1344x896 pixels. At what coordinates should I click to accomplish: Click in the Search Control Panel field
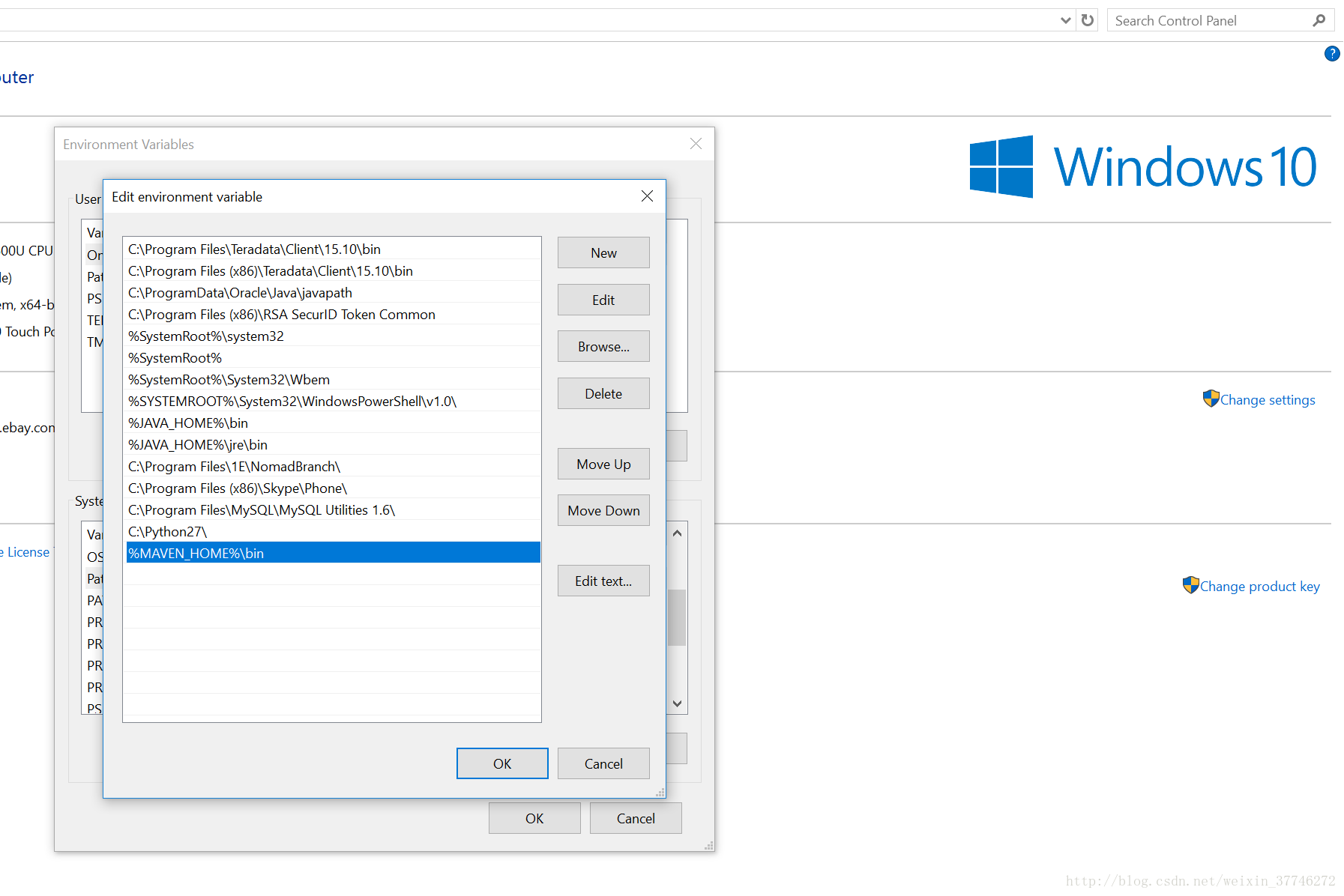coord(1207,21)
